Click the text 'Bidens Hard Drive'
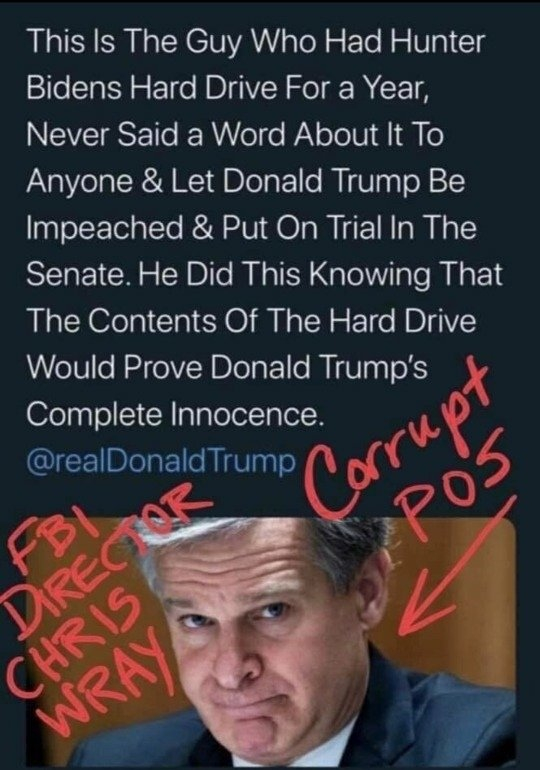This screenshot has width=540, height=770. pos(146,88)
